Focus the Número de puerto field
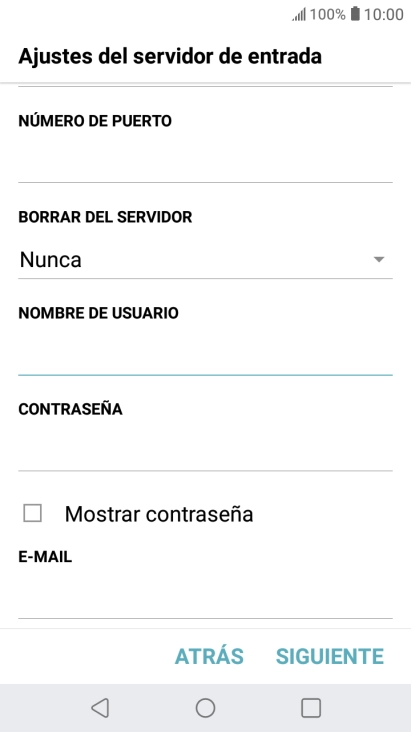411x732 pixels. tap(206, 161)
